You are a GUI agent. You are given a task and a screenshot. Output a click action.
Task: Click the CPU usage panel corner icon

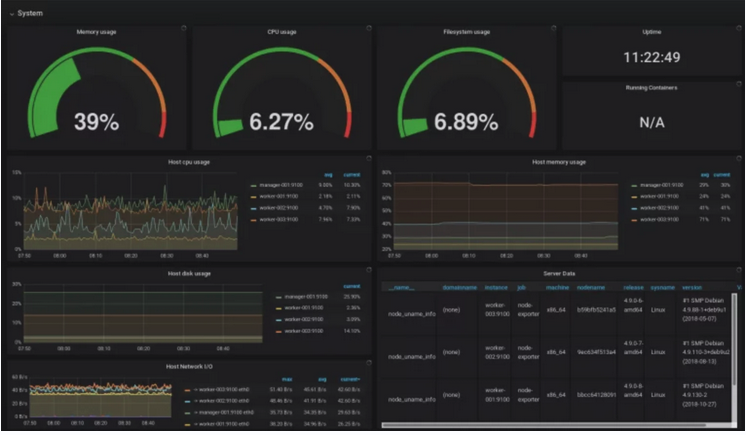coord(368,29)
